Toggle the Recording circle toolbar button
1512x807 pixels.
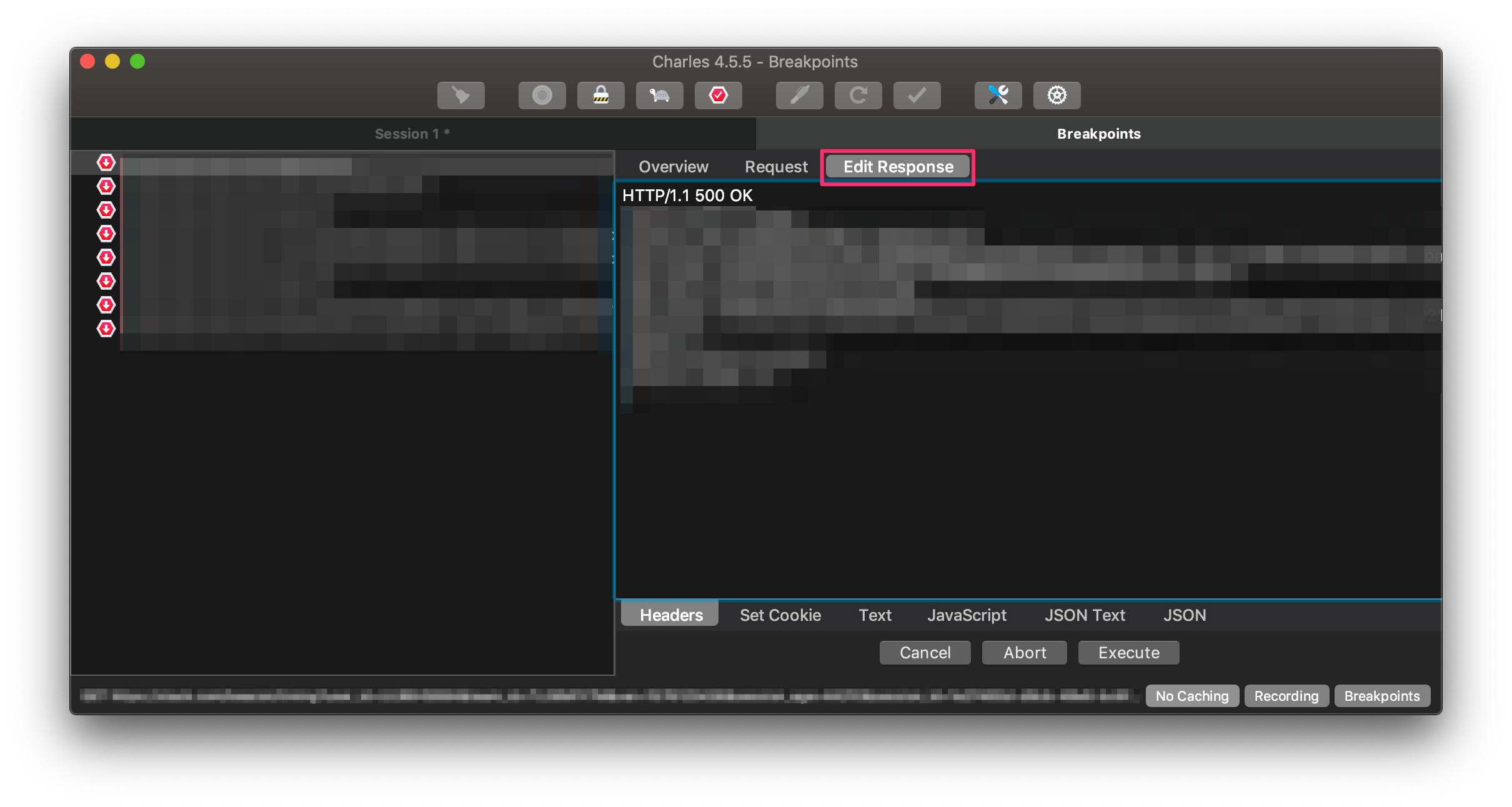tap(542, 96)
